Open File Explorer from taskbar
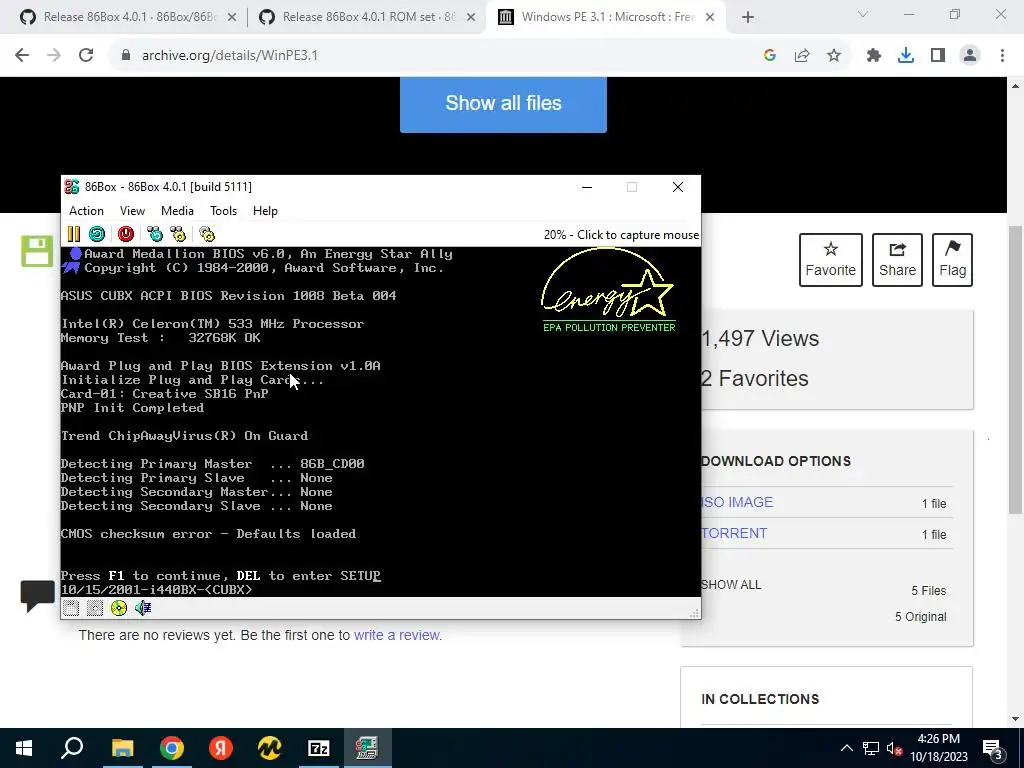This screenshot has height=768, width=1024. click(122, 748)
